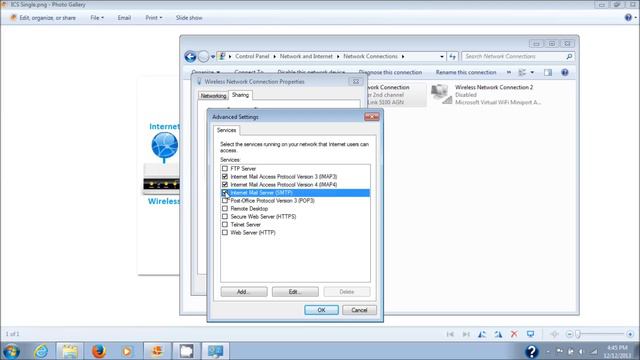Click the zoom in plus button
640x360 pixels.
click(630, 334)
